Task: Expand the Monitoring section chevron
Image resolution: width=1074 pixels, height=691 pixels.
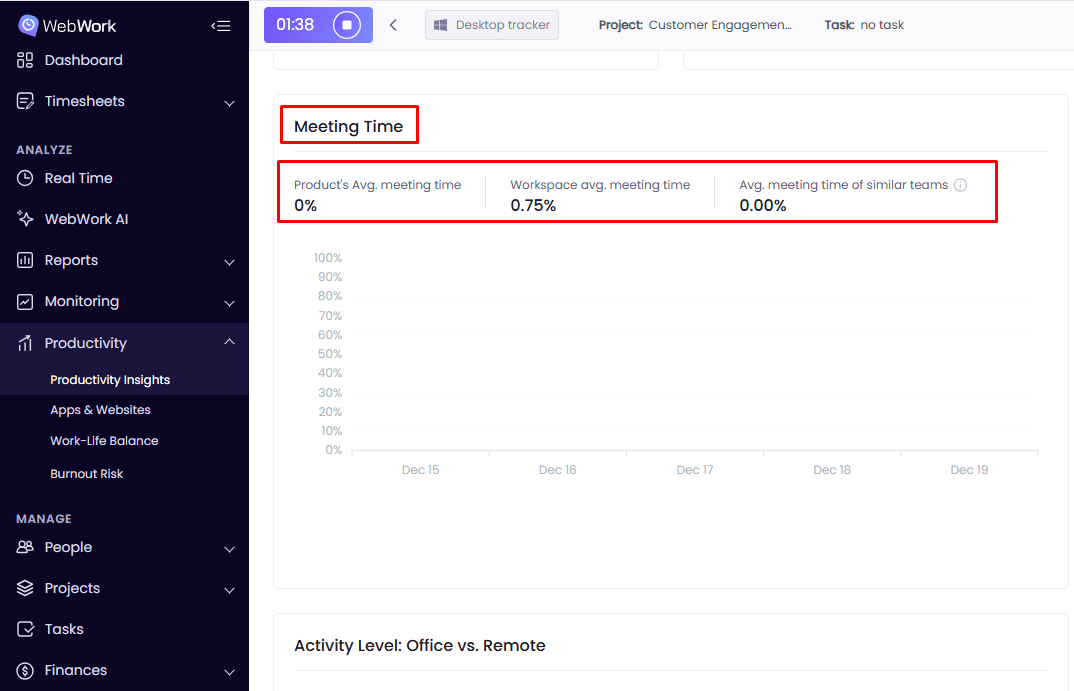Action: [x=229, y=303]
